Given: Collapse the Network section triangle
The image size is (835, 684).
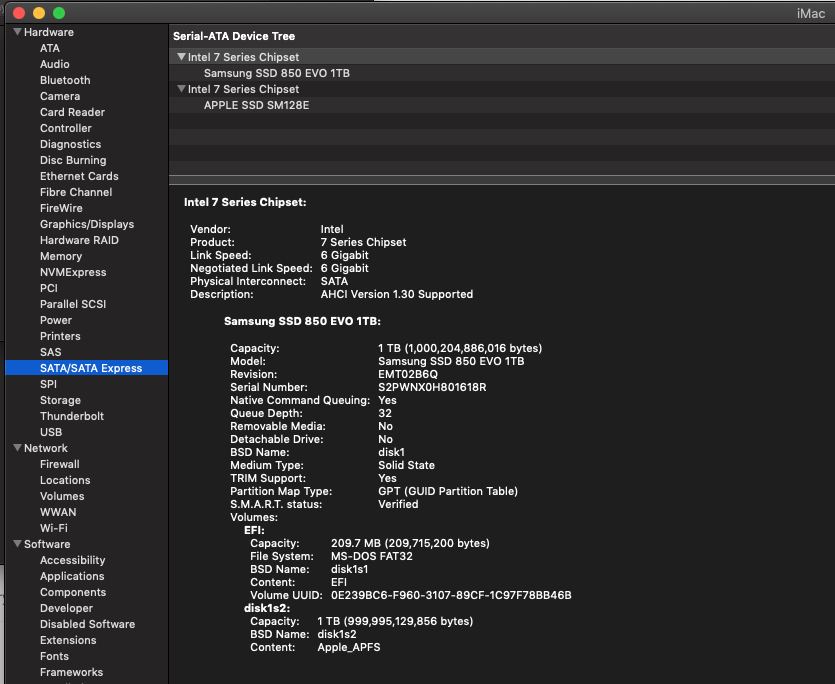Looking at the screenshot, I should [x=18, y=448].
